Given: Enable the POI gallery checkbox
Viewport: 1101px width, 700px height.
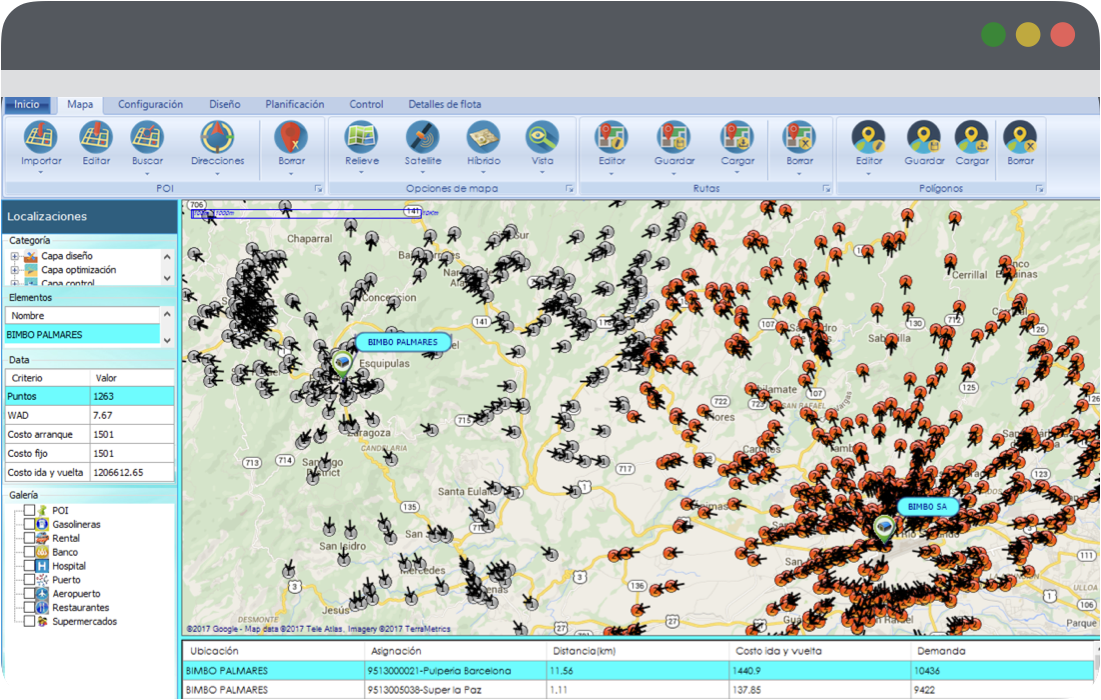Looking at the screenshot, I should 29,510.
